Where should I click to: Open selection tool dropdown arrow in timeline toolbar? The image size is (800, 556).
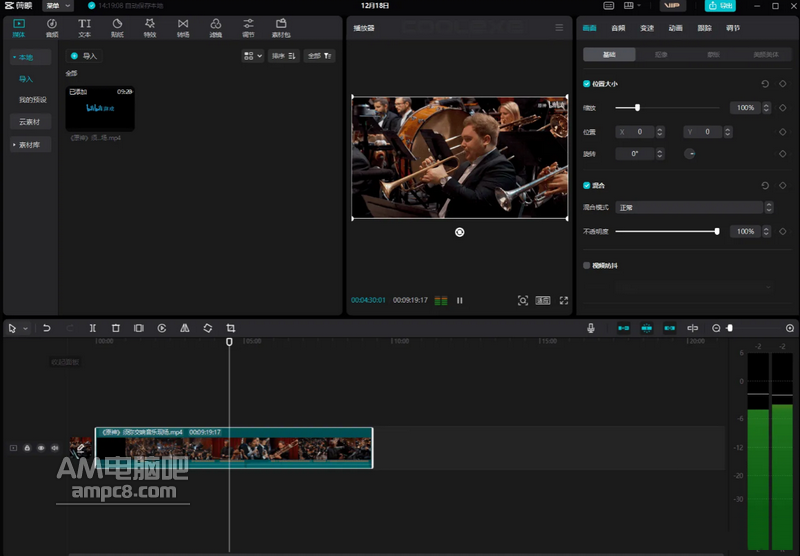click(x=26, y=328)
